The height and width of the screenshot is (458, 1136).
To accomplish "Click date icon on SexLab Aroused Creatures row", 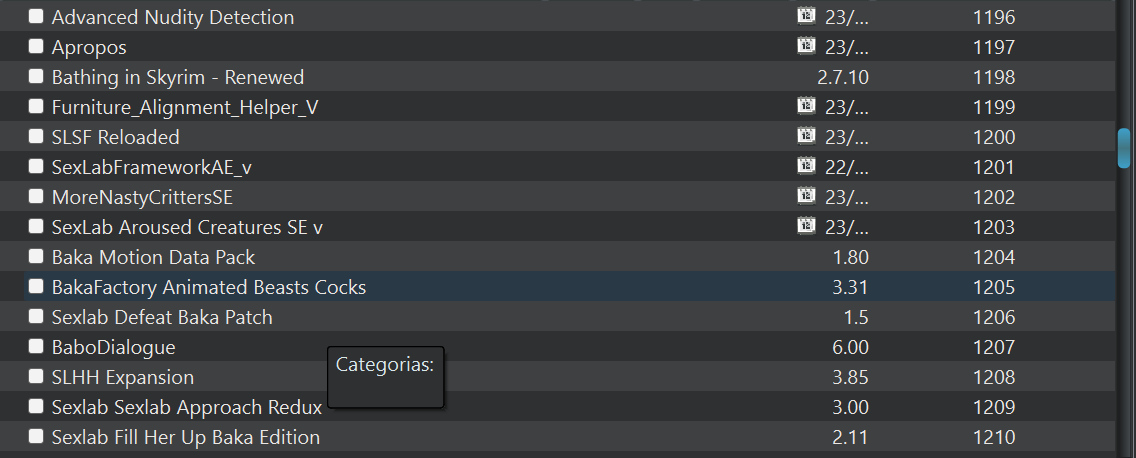I will (806, 226).
